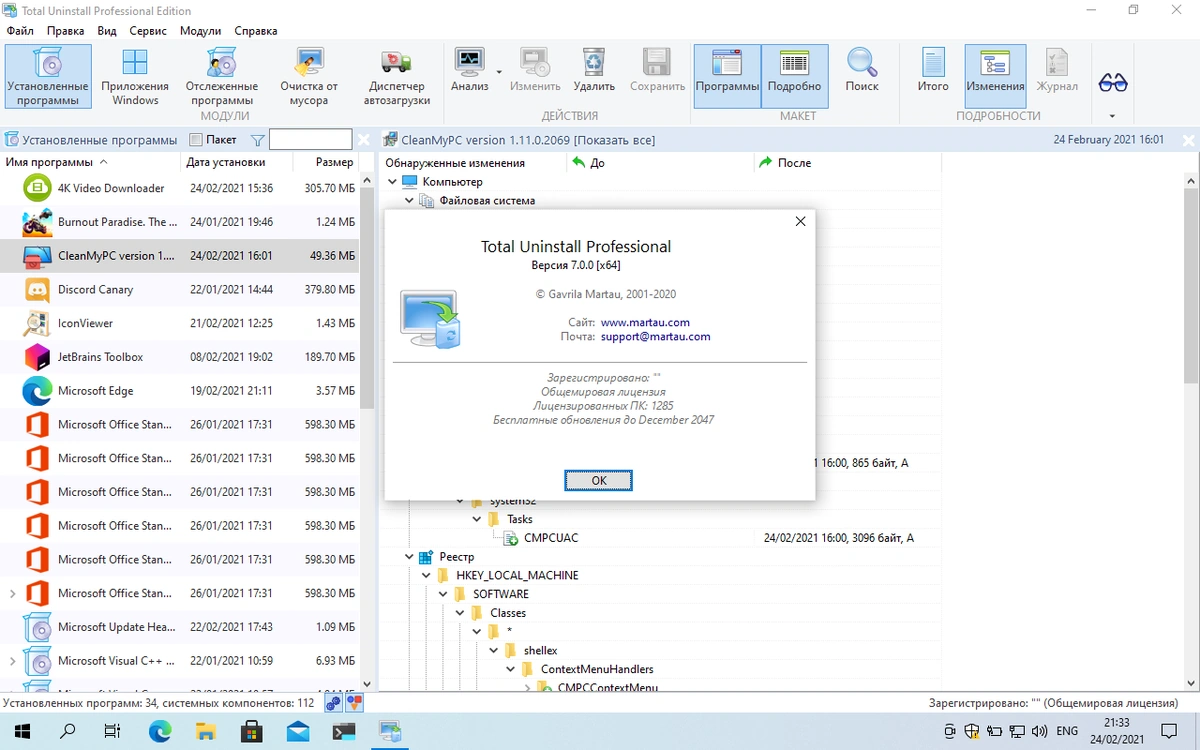This screenshot has height=750, width=1200.
Task: Collapse the Tasks folder node
Action: [477, 520]
